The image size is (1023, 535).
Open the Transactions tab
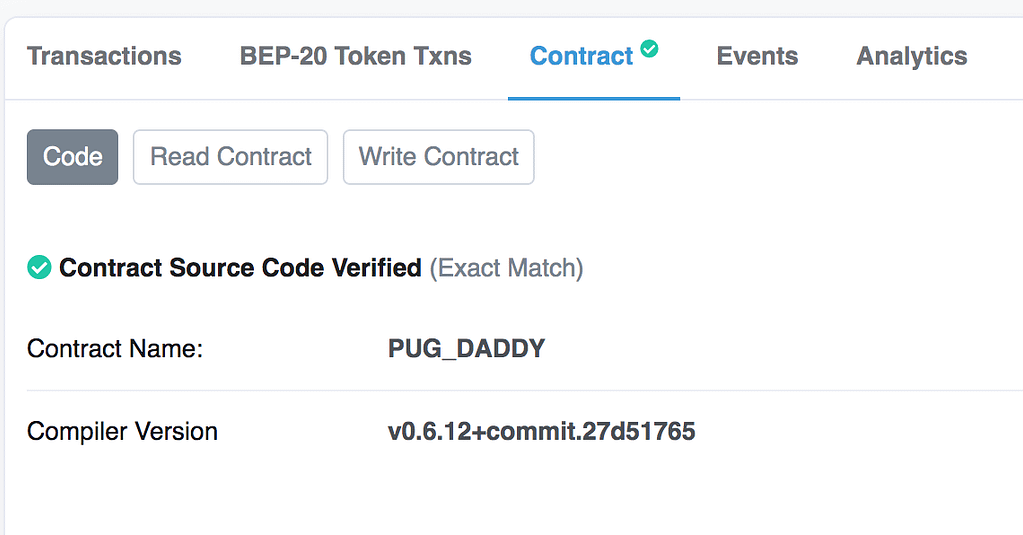click(x=104, y=56)
